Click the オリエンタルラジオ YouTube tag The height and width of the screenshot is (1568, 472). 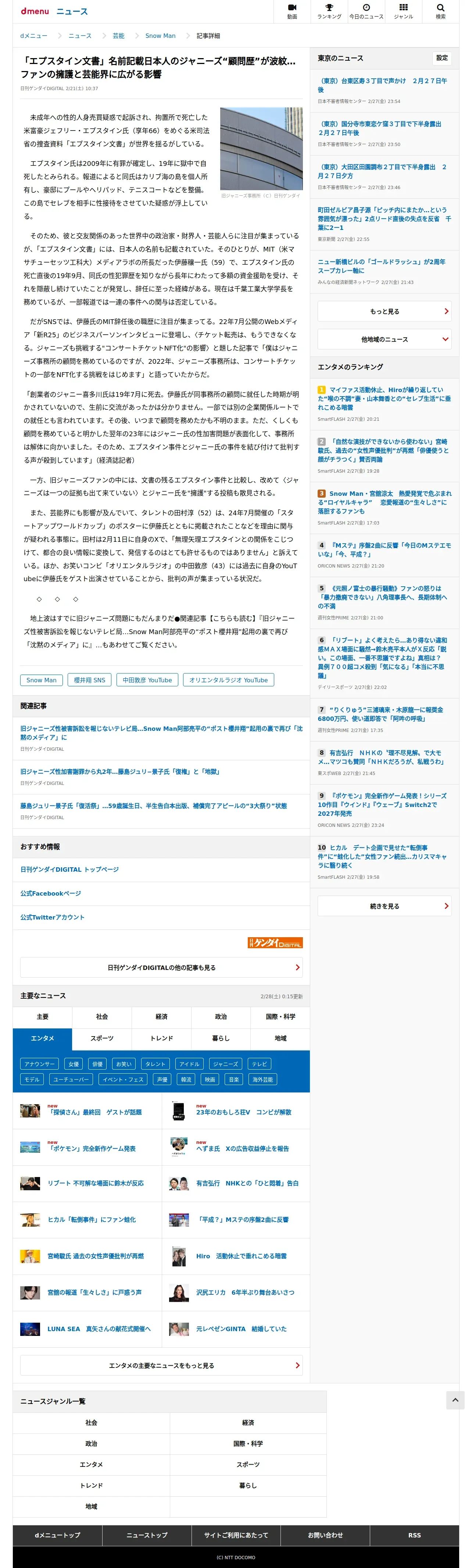[x=228, y=680]
